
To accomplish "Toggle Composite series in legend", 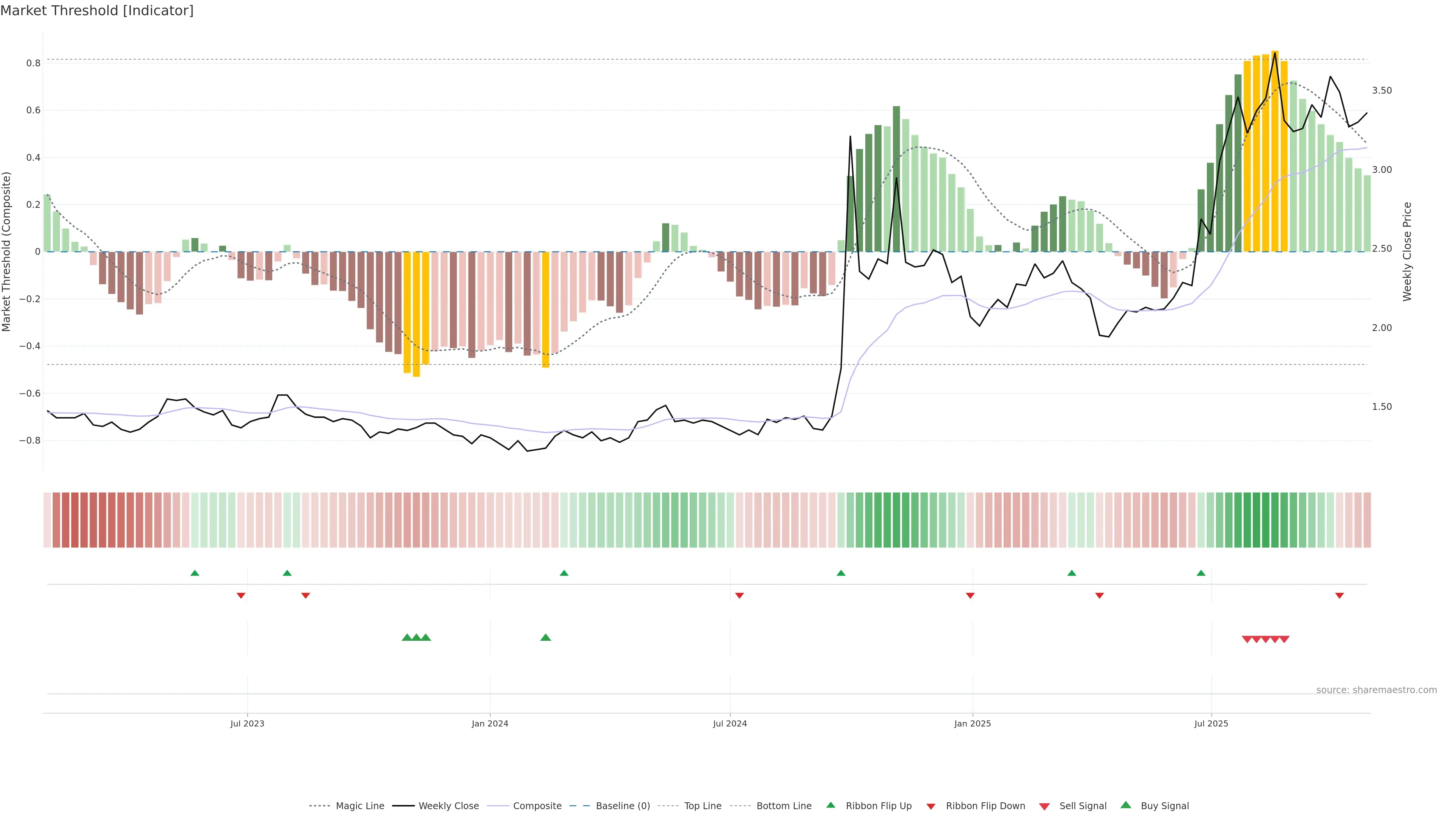I will 537,806.
